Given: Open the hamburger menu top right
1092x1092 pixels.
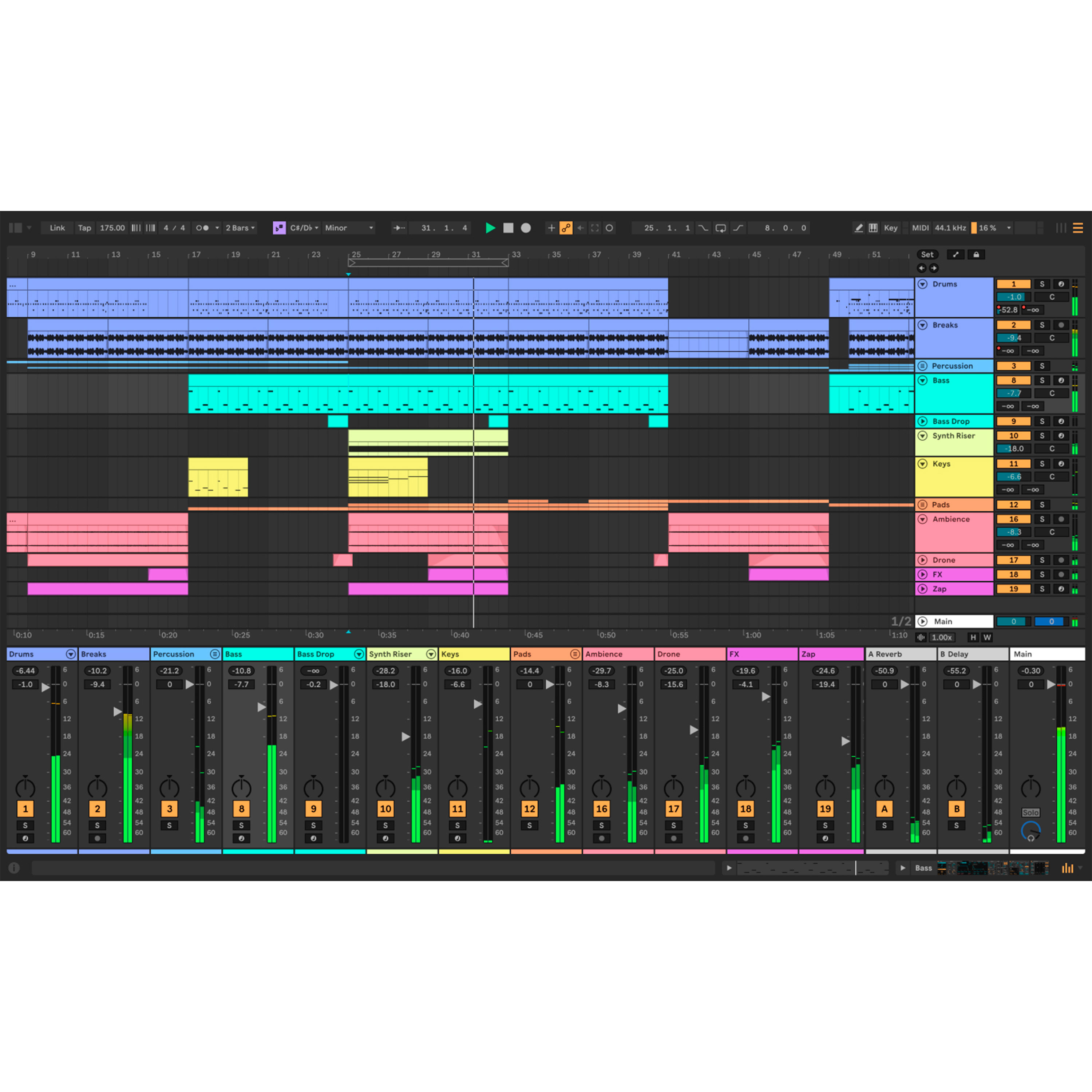Looking at the screenshot, I should click(1077, 228).
